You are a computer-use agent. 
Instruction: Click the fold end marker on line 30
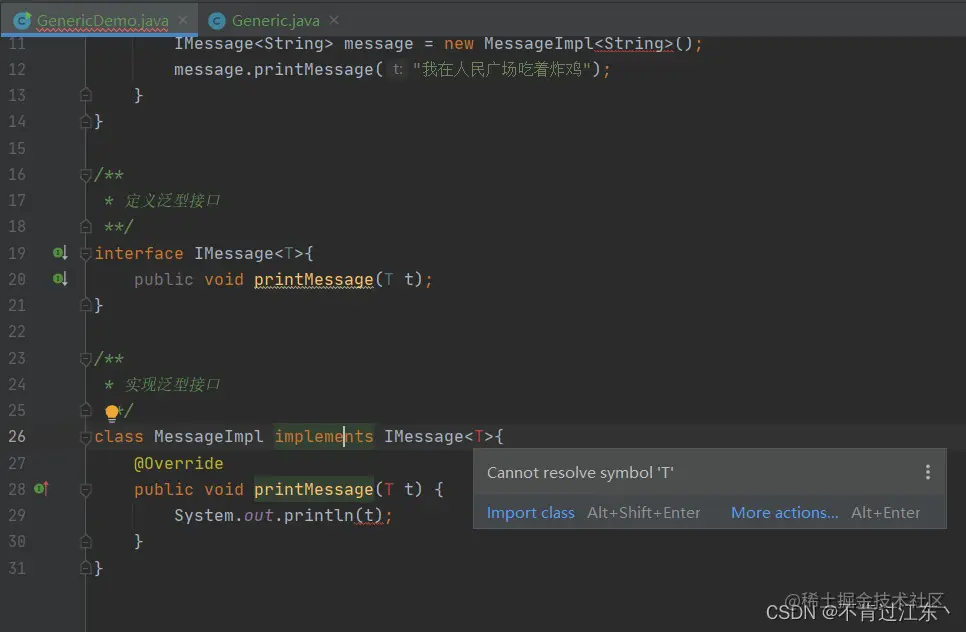click(x=86, y=541)
